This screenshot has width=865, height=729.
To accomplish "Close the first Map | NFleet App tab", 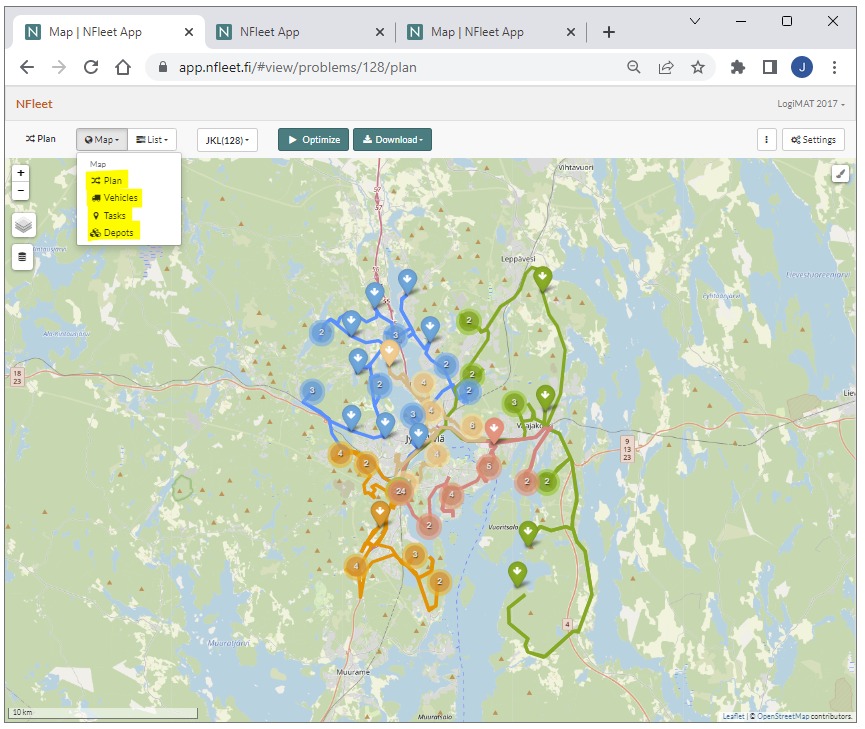I will [x=189, y=32].
